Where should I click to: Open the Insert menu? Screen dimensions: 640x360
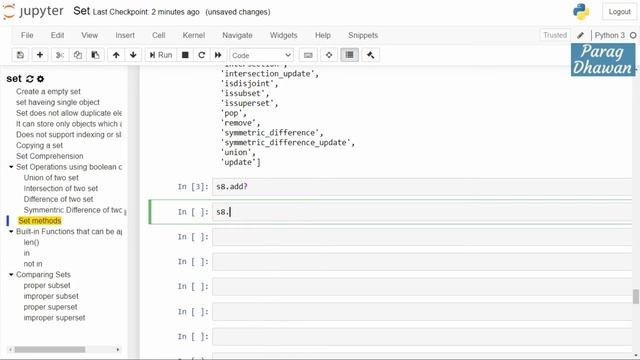(125, 36)
